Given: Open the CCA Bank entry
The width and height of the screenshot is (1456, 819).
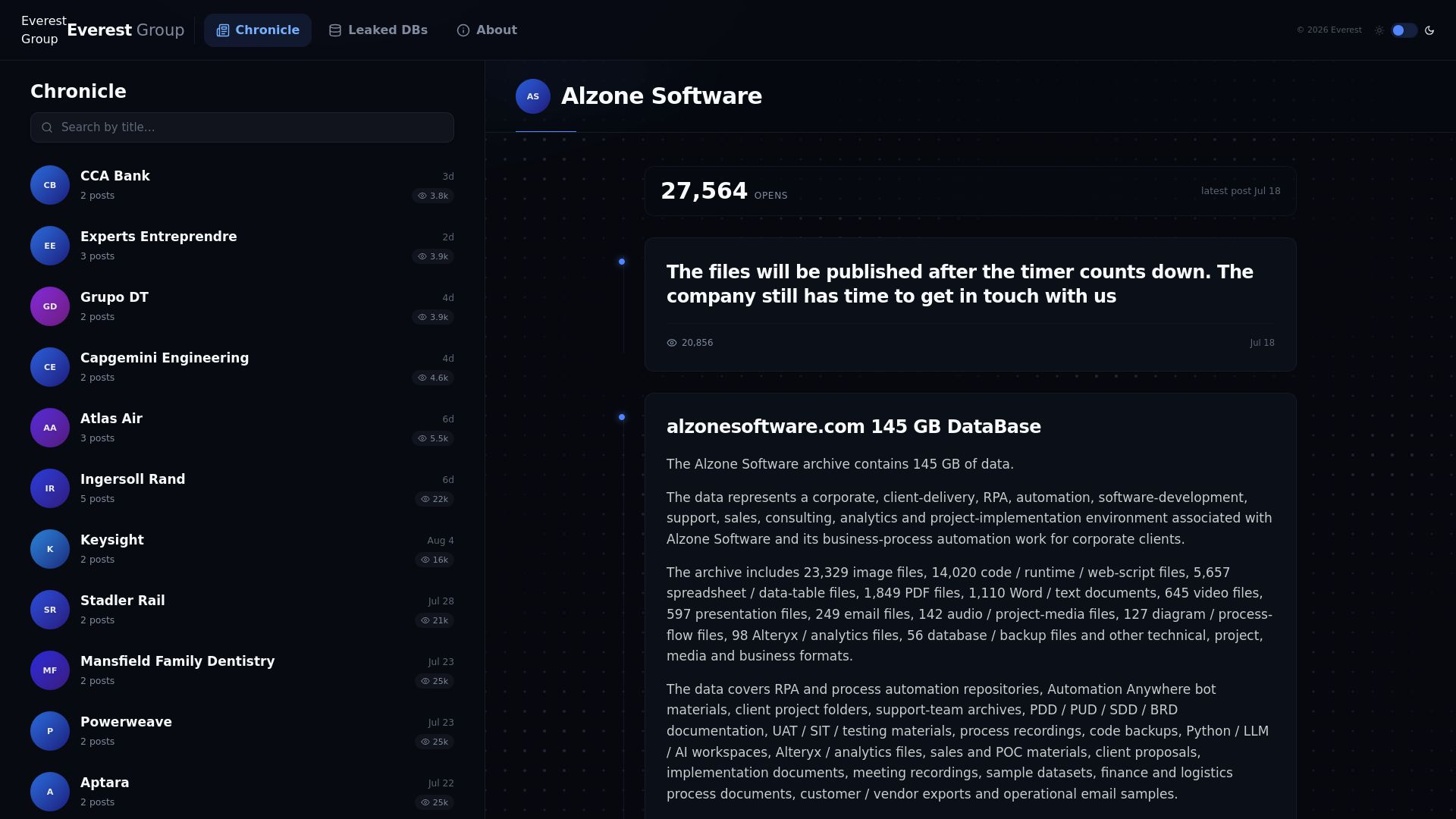Looking at the screenshot, I should pyautogui.click(x=242, y=185).
